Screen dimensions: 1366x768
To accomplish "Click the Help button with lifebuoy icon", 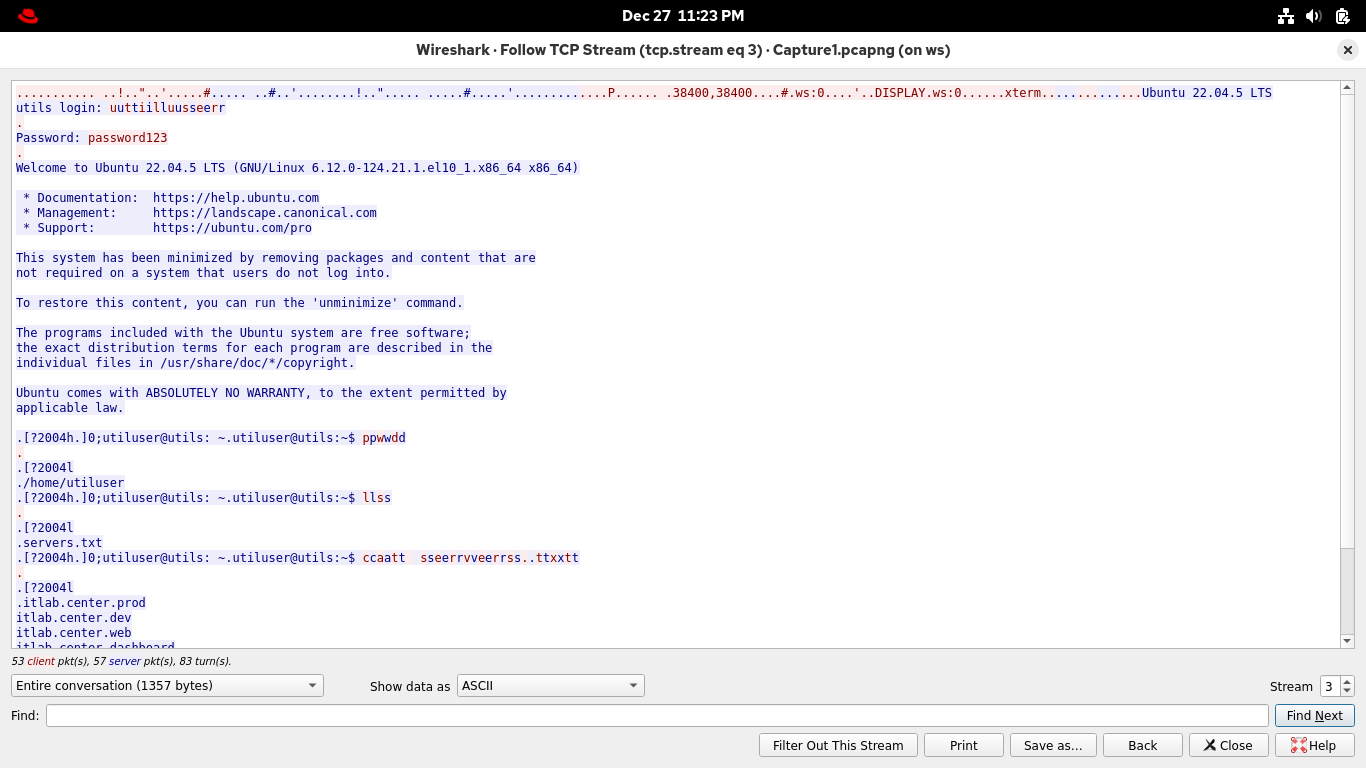I will tap(1313, 745).
